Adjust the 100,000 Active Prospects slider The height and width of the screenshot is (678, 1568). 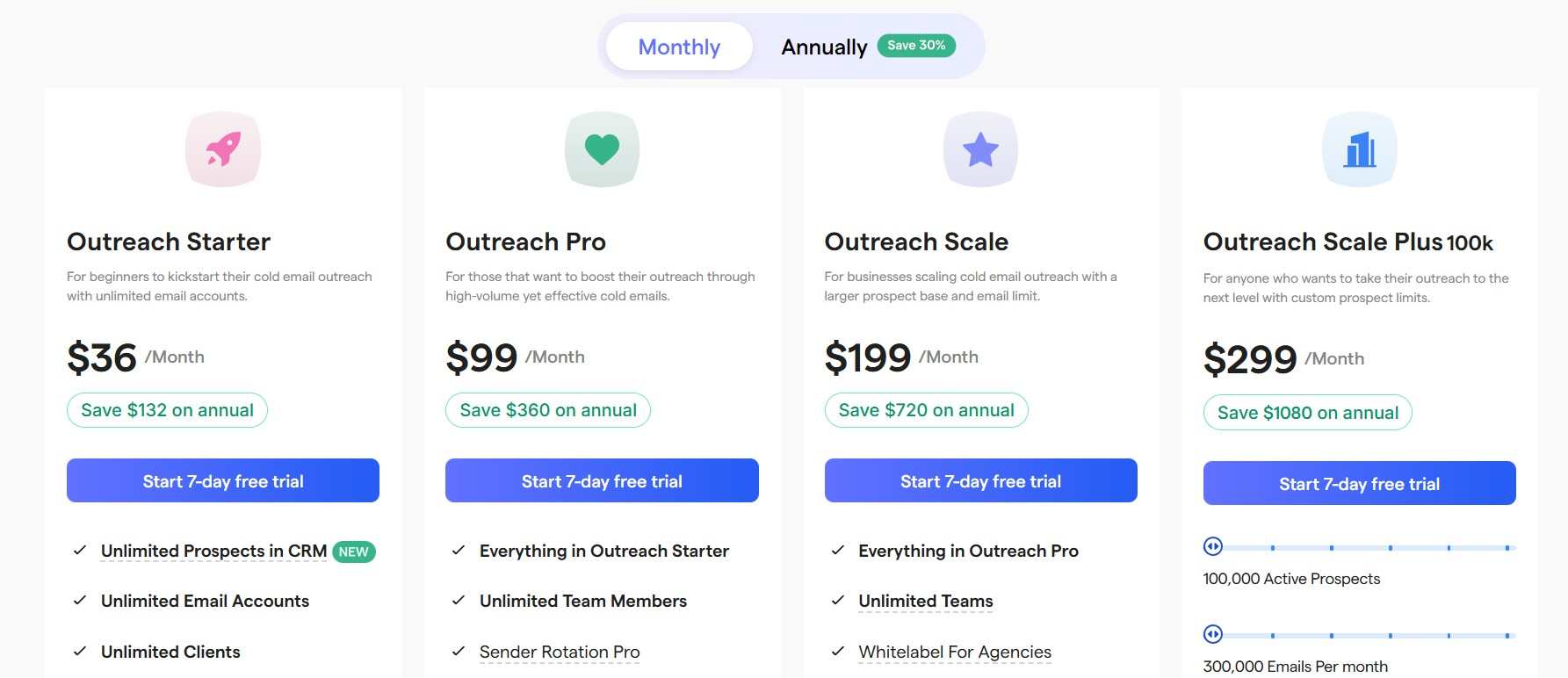(x=1213, y=546)
